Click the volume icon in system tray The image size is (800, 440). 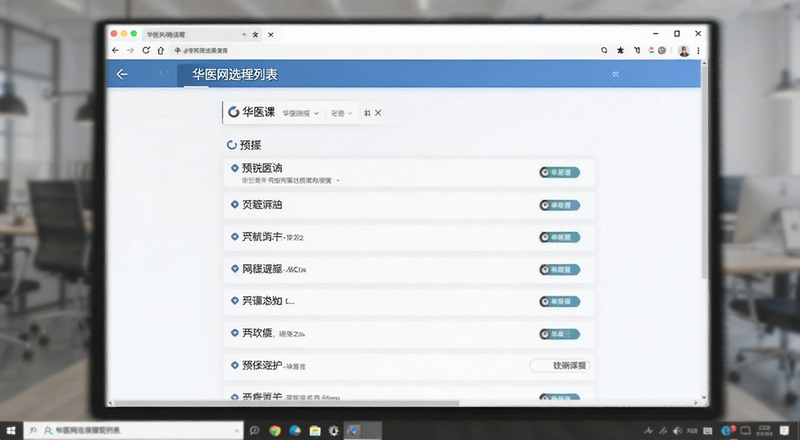(x=678, y=431)
